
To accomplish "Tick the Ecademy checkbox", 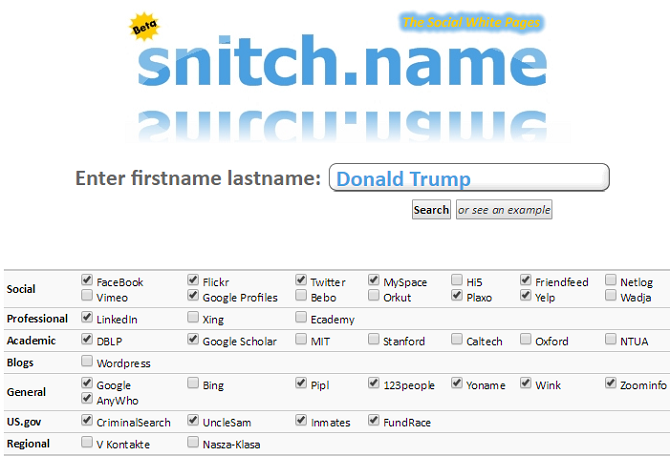I will tap(301, 318).
